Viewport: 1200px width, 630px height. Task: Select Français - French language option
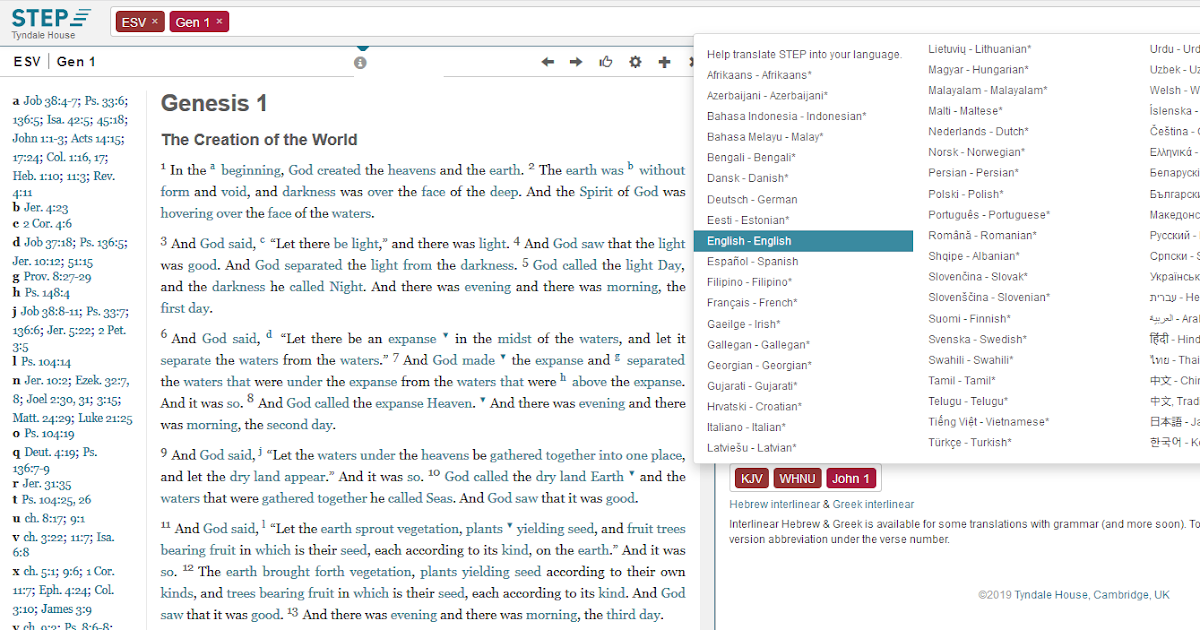click(x=753, y=302)
